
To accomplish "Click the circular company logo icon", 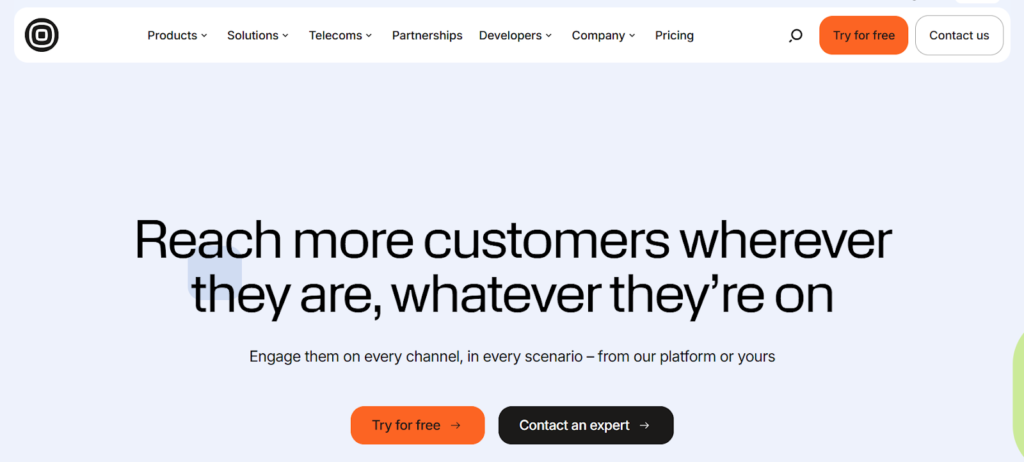I will [x=42, y=35].
